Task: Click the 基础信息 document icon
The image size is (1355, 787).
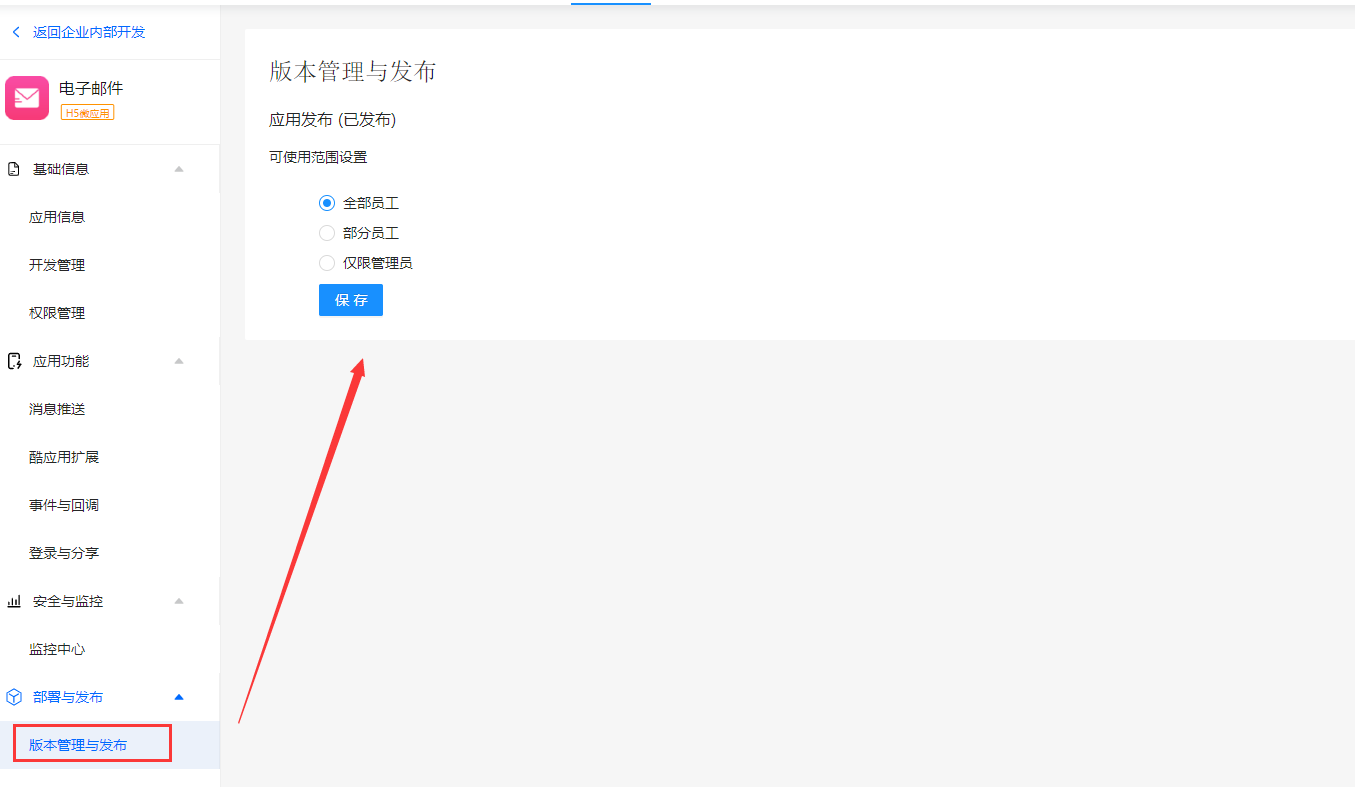Action: [14, 169]
